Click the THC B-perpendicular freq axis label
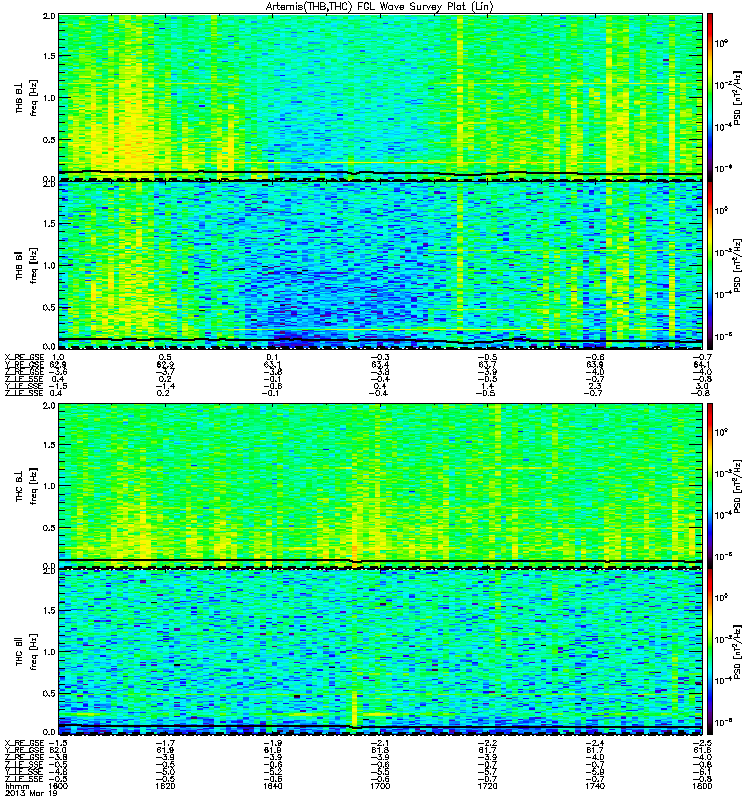The width and height of the screenshot is (750, 800). pyautogui.click(x=27, y=486)
